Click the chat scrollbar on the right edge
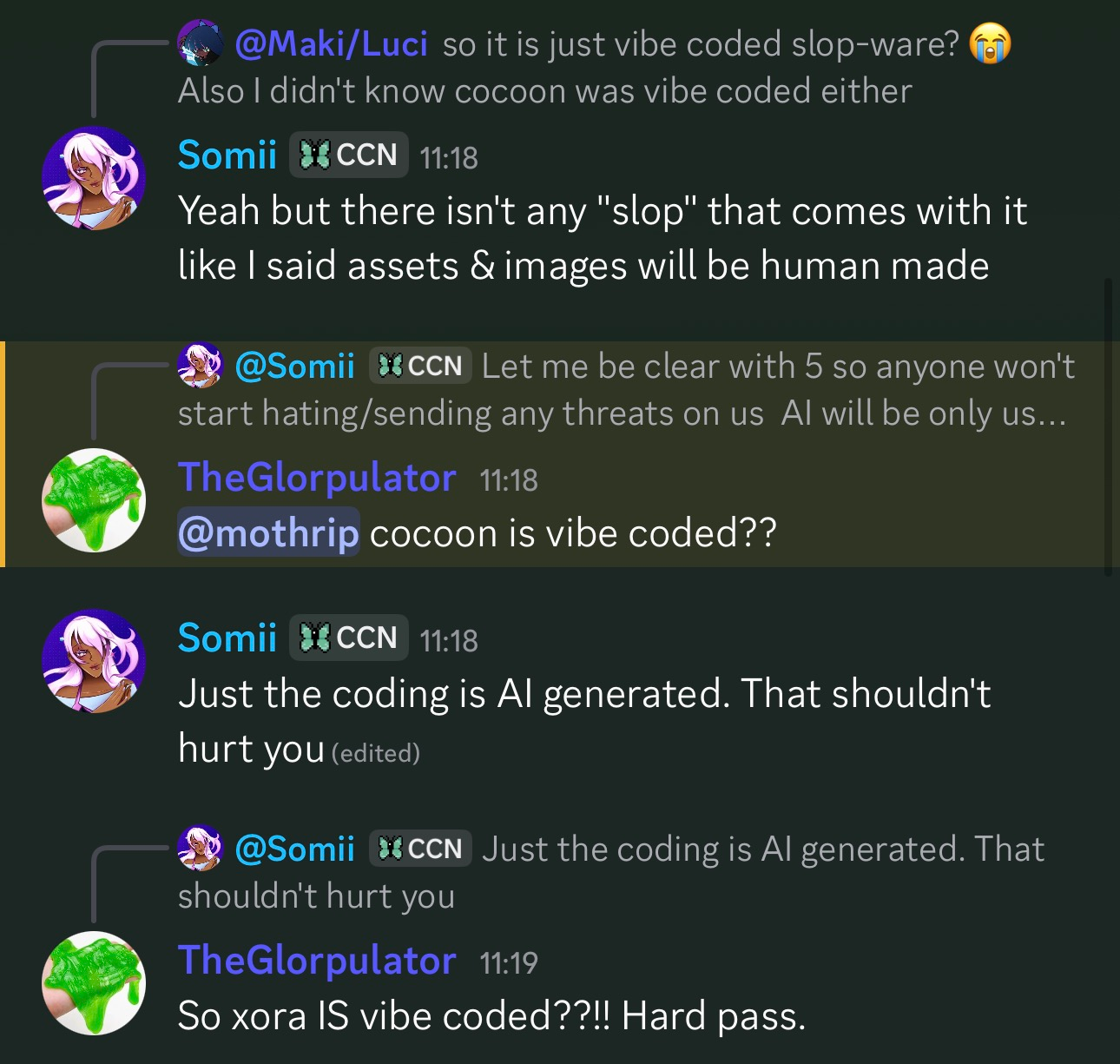1120x1064 pixels. [x=1108, y=427]
